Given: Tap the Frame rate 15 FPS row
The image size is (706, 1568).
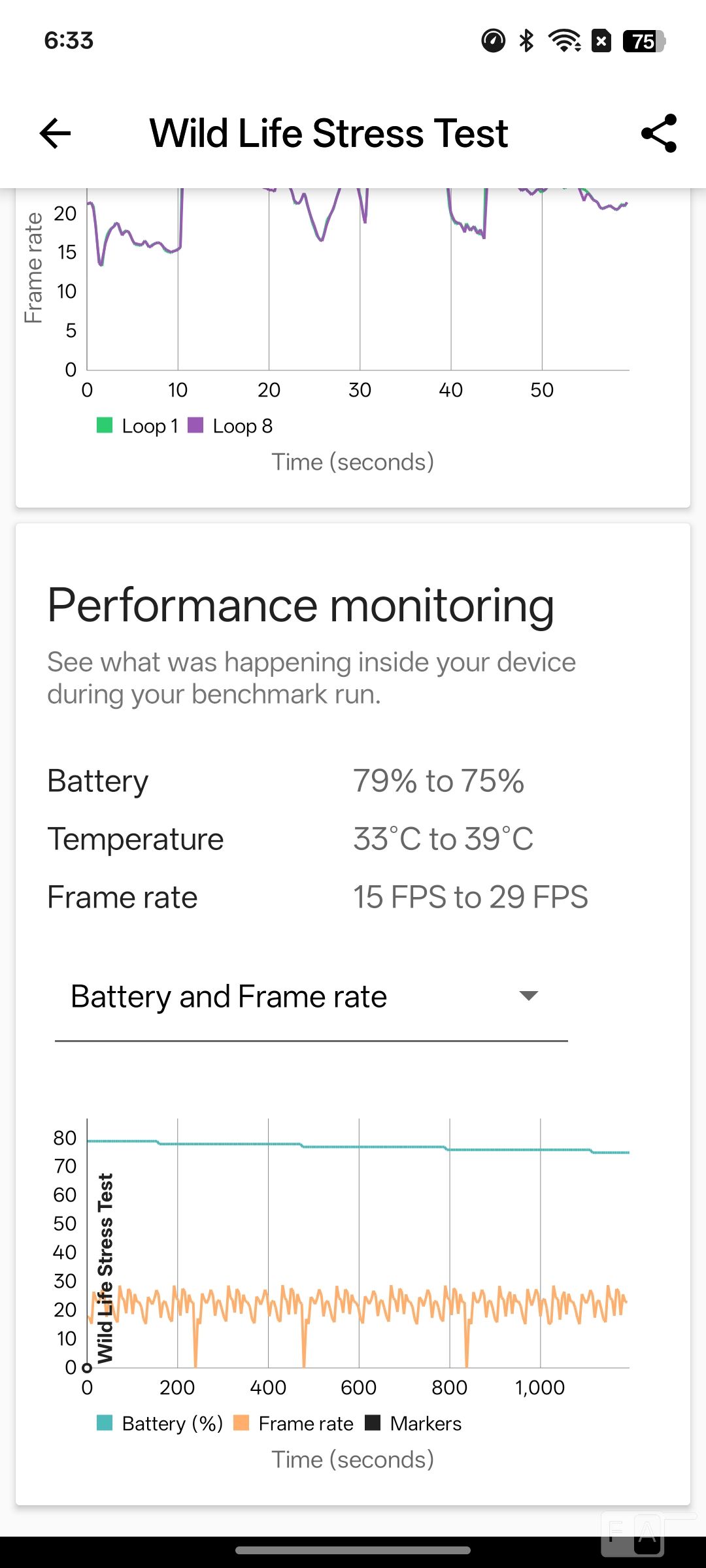Looking at the screenshot, I should [353, 897].
